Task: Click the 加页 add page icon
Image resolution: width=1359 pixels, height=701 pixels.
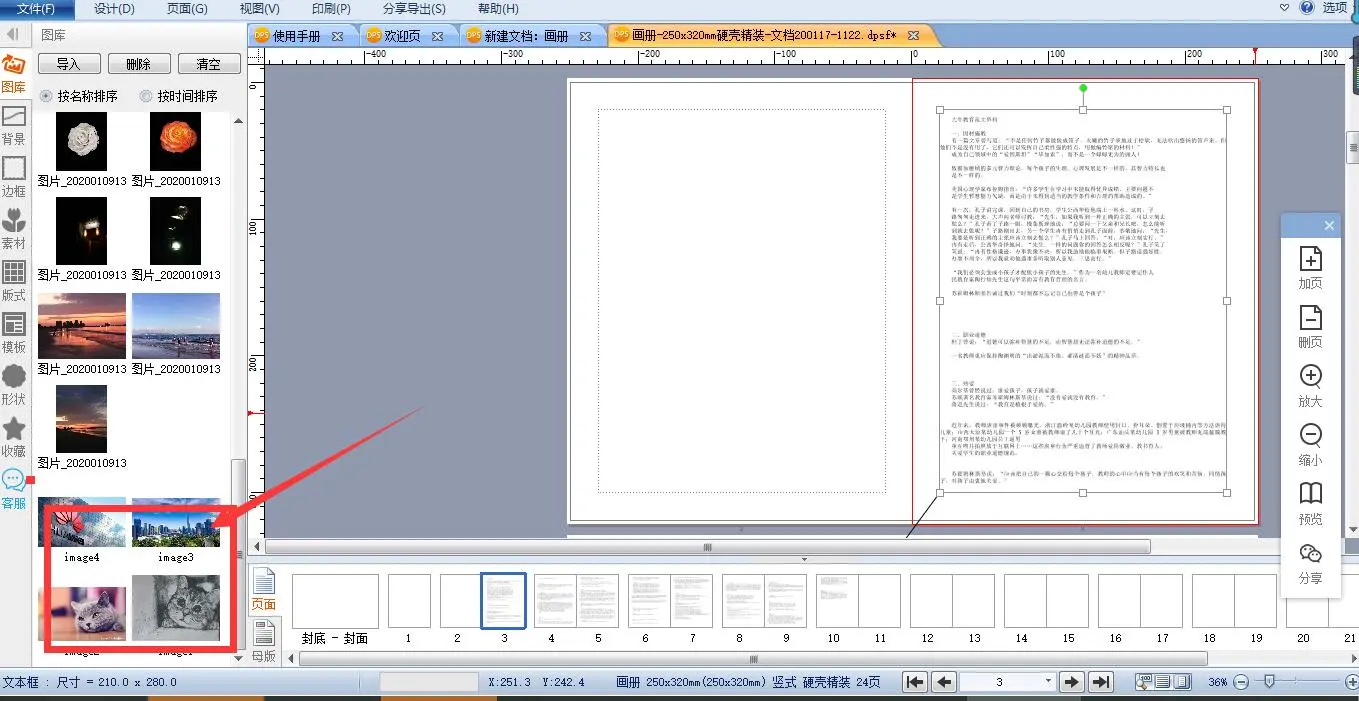Action: coord(1310,267)
